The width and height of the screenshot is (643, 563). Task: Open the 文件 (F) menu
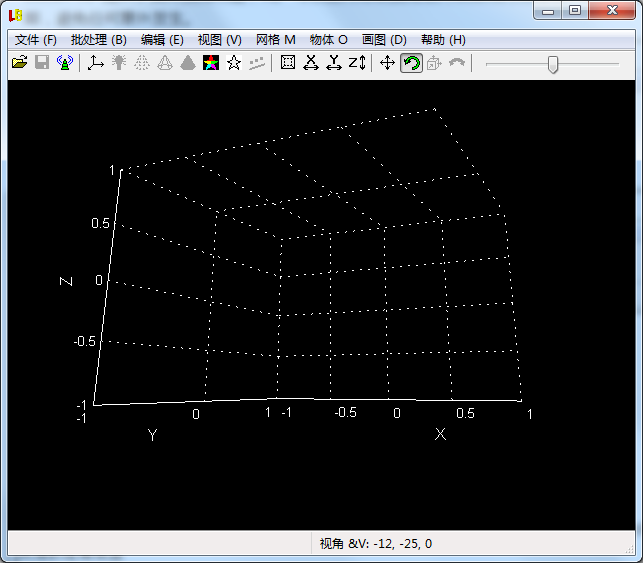tap(36, 40)
